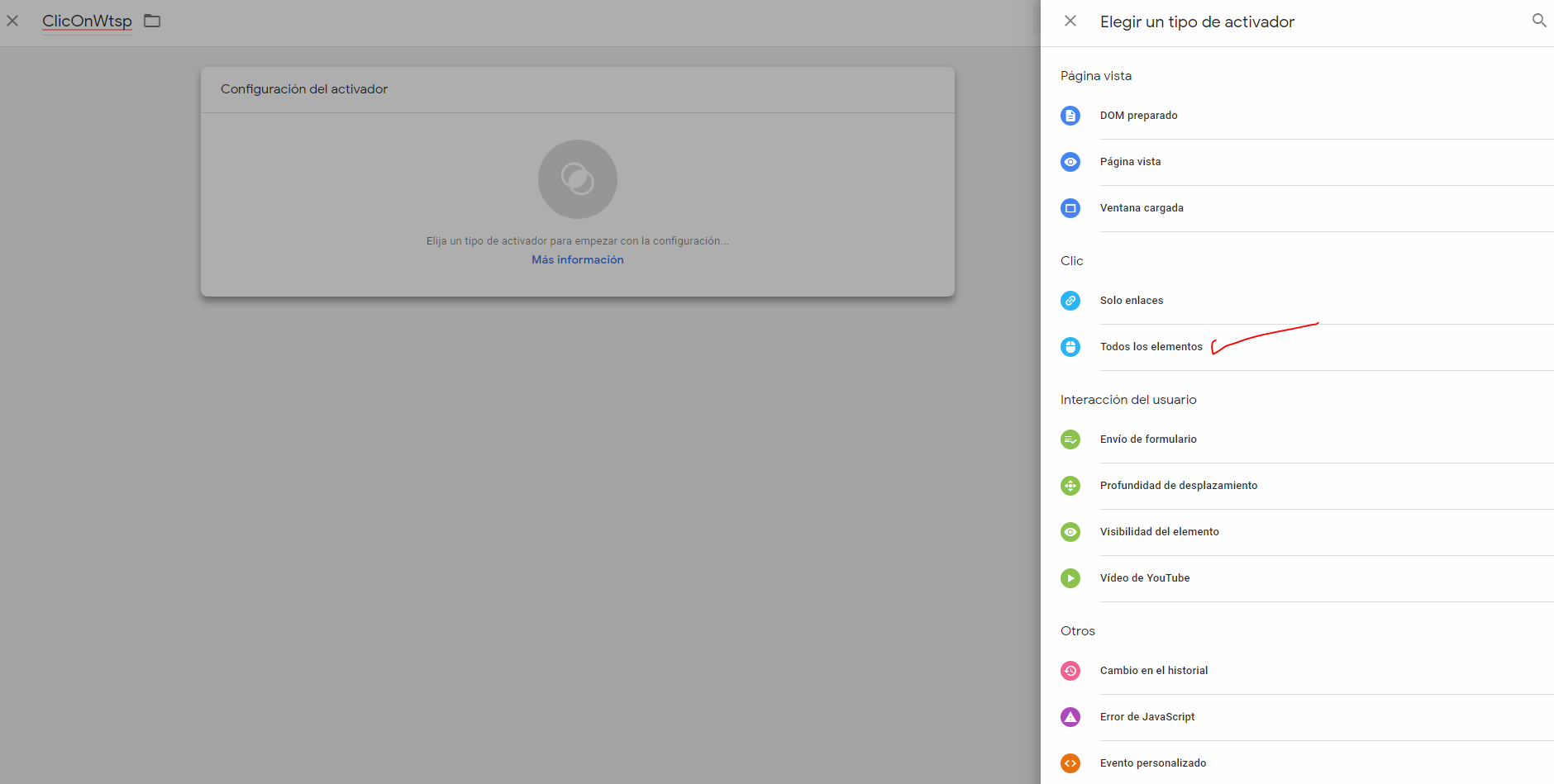Choose the Todos los elementos text label
The width and height of the screenshot is (1554, 784).
(x=1151, y=347)
